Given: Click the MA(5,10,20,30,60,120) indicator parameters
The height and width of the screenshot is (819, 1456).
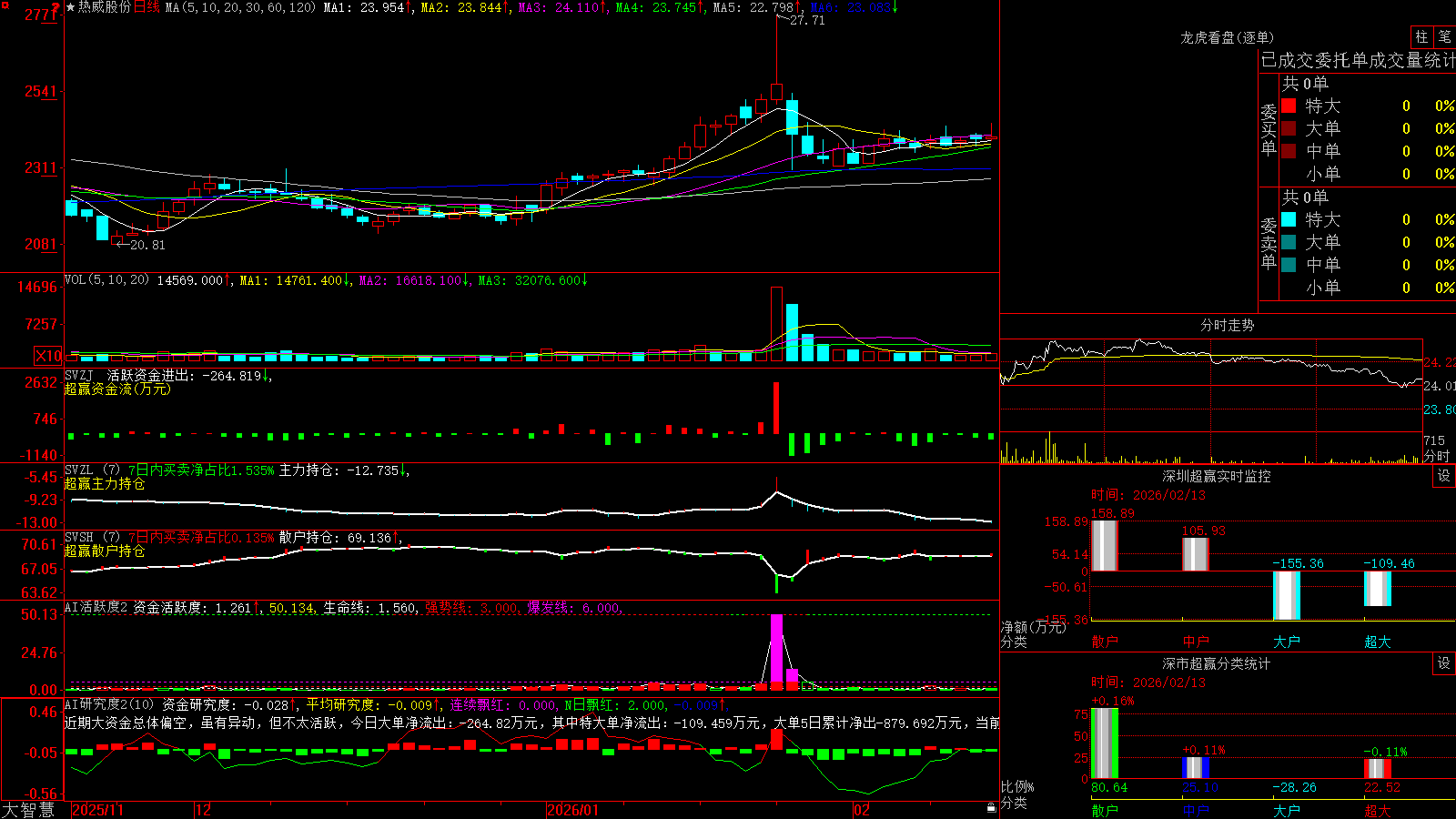Looking at the screenshot, I should 240,7.
